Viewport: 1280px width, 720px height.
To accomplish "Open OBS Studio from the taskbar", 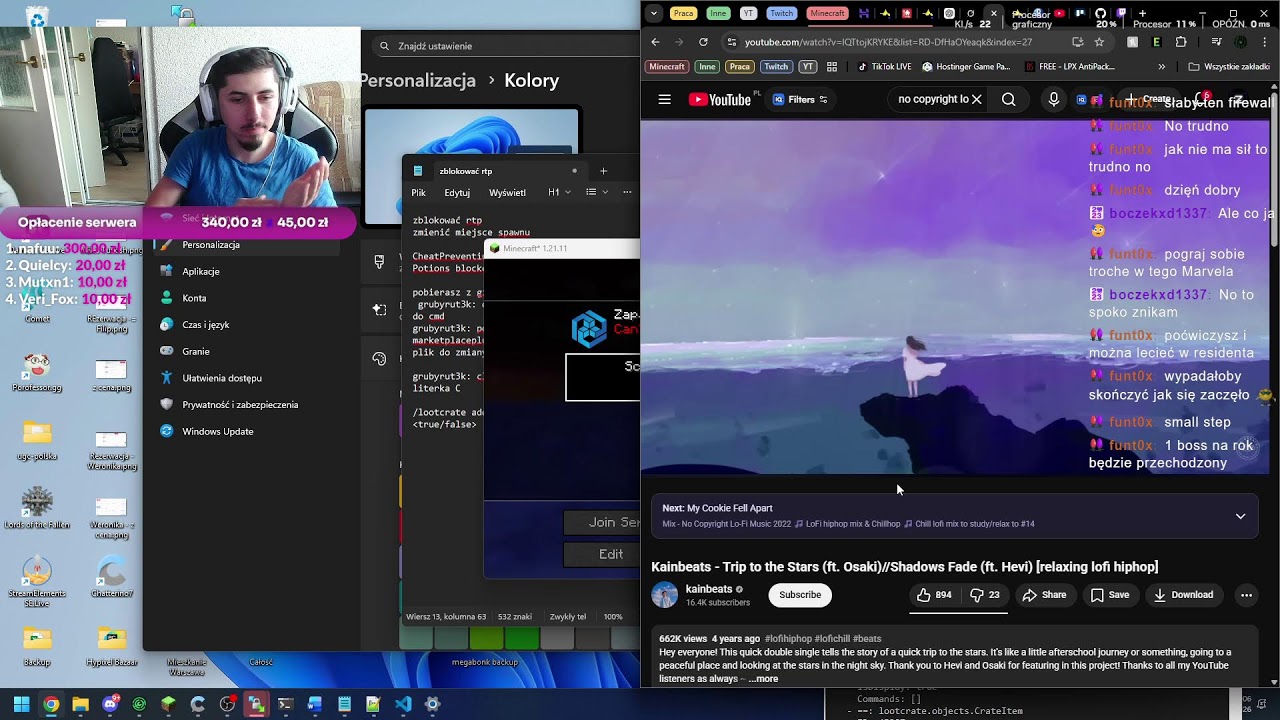I will pyautogui.click(x=227, y=704).
